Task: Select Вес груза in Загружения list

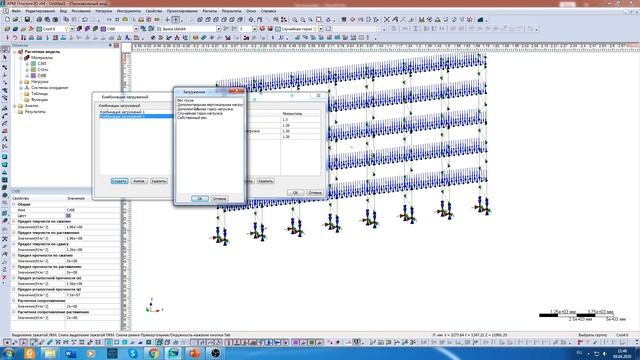Action: tap(185, 100)
